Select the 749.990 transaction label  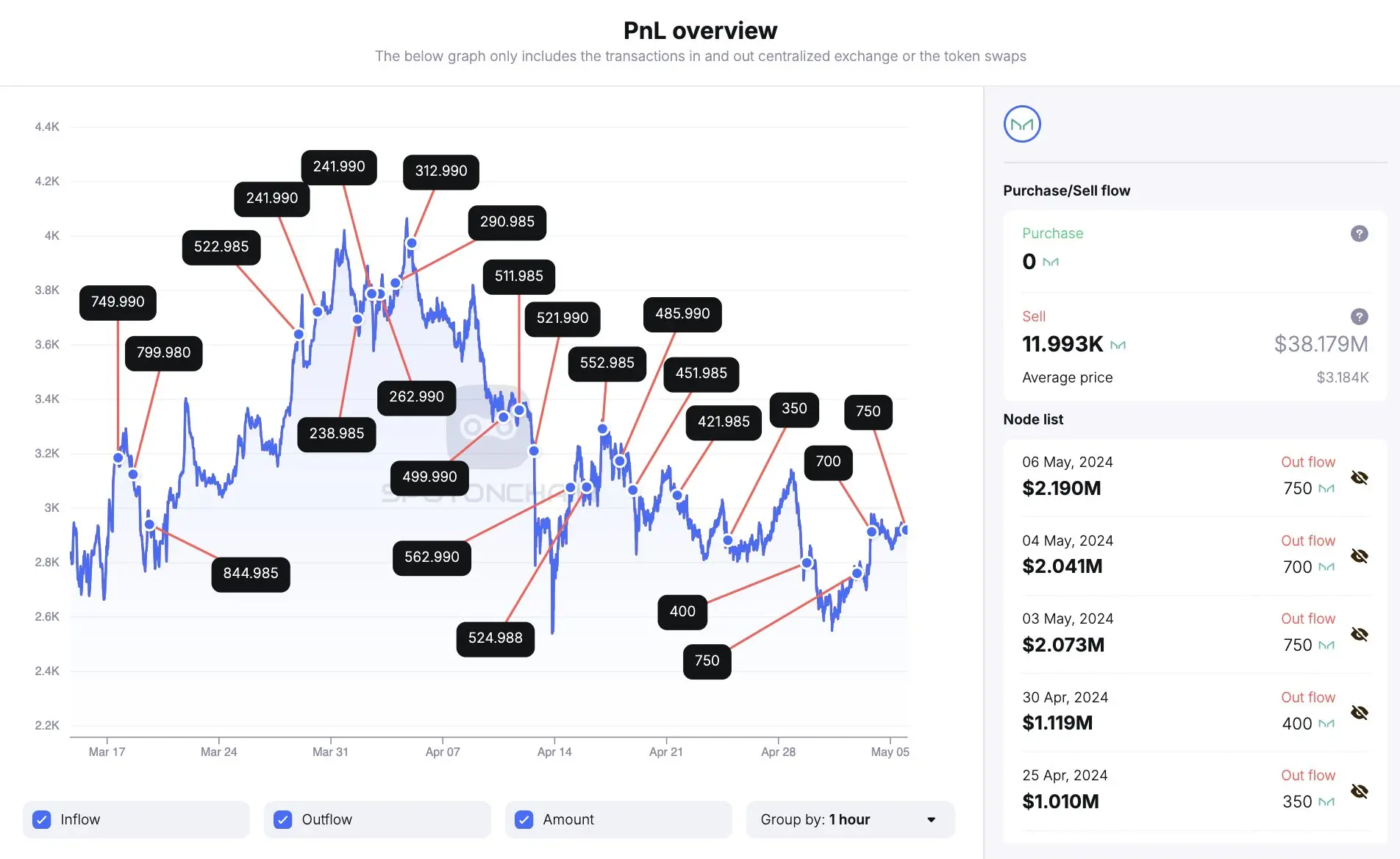(x=118, y=302)
